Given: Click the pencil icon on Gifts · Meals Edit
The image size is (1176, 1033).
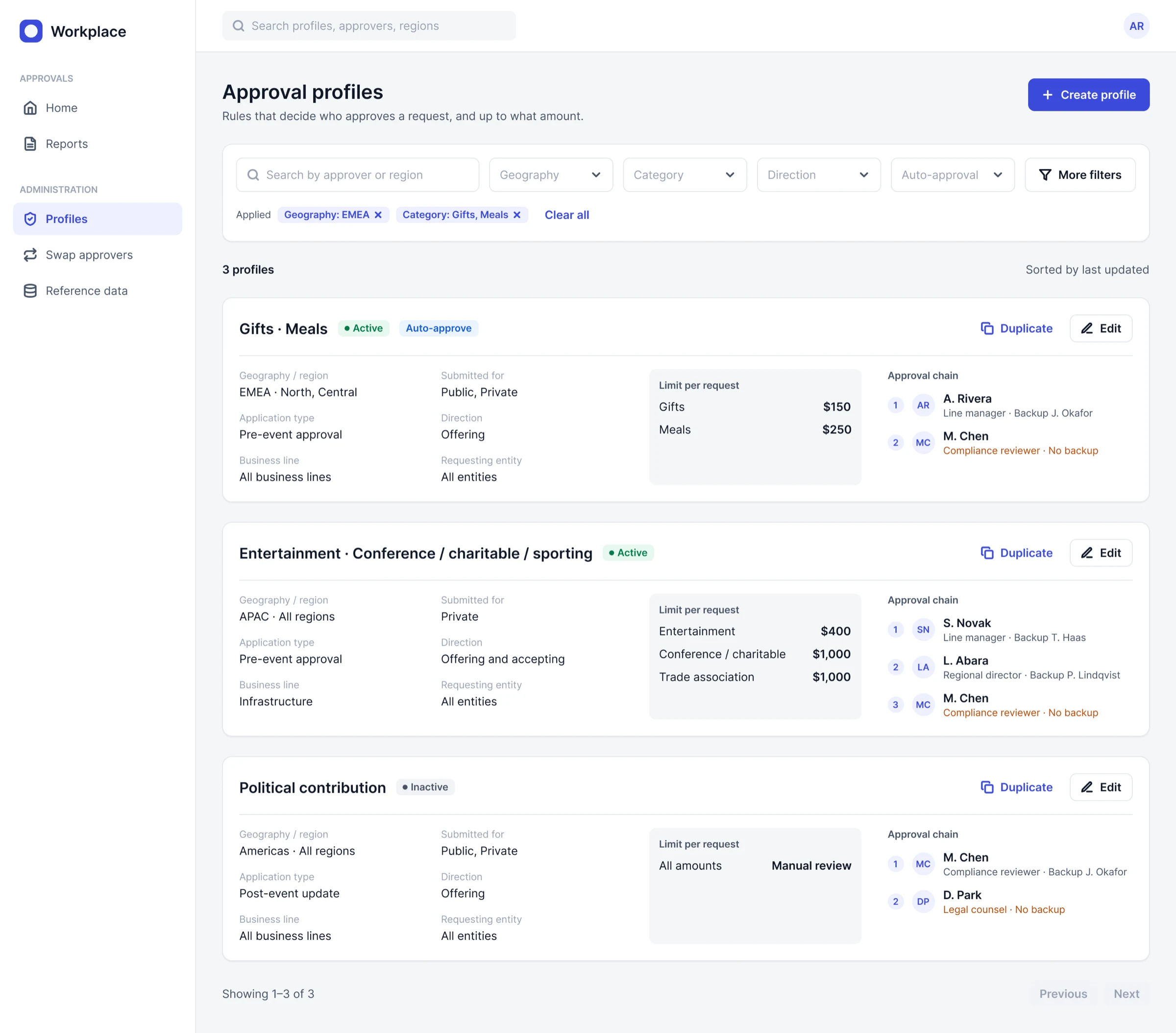Looking at the screenshot, I should 1087,328.
